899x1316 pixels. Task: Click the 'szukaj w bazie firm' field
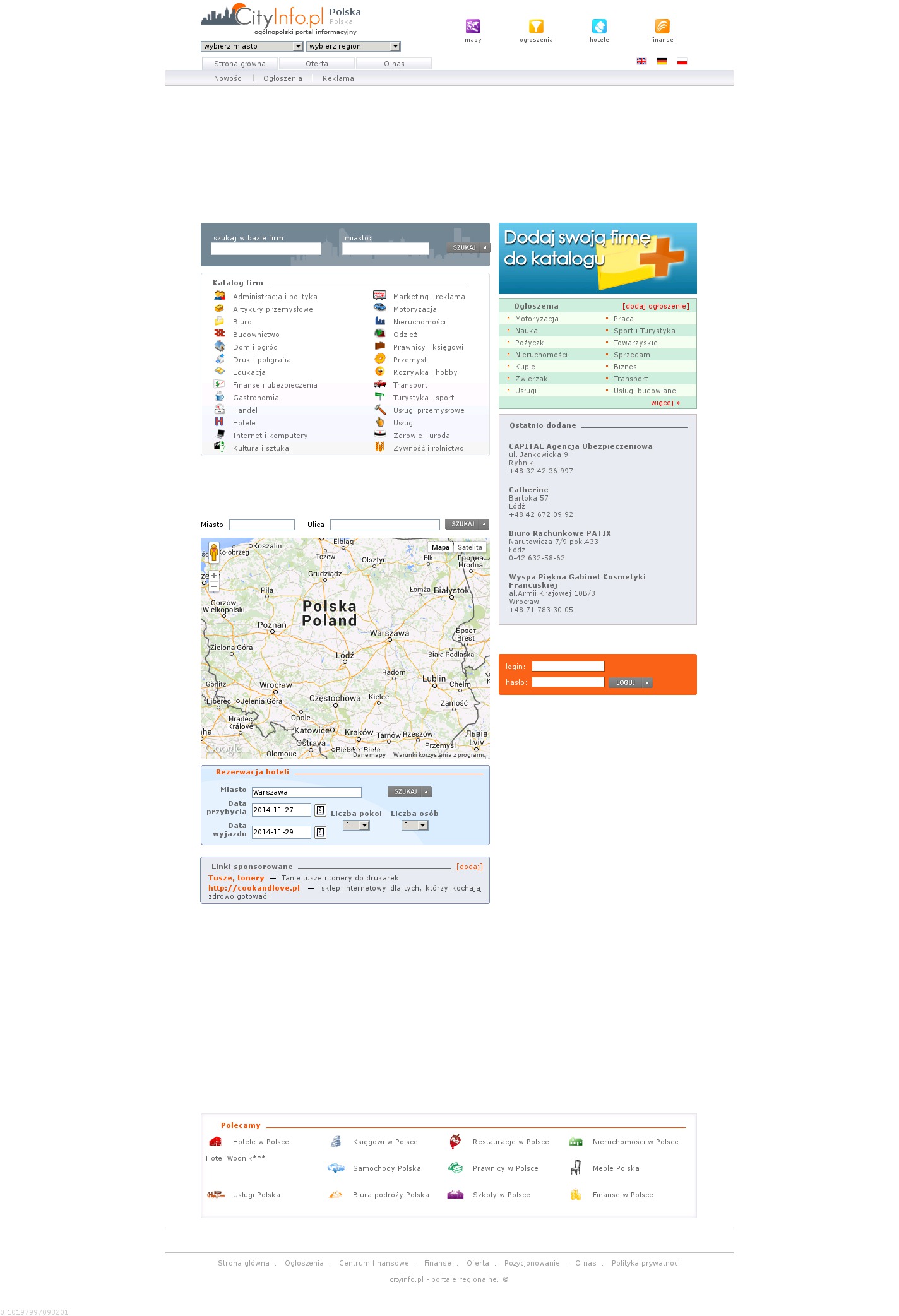pyautogui.click(x=266, y=249)
